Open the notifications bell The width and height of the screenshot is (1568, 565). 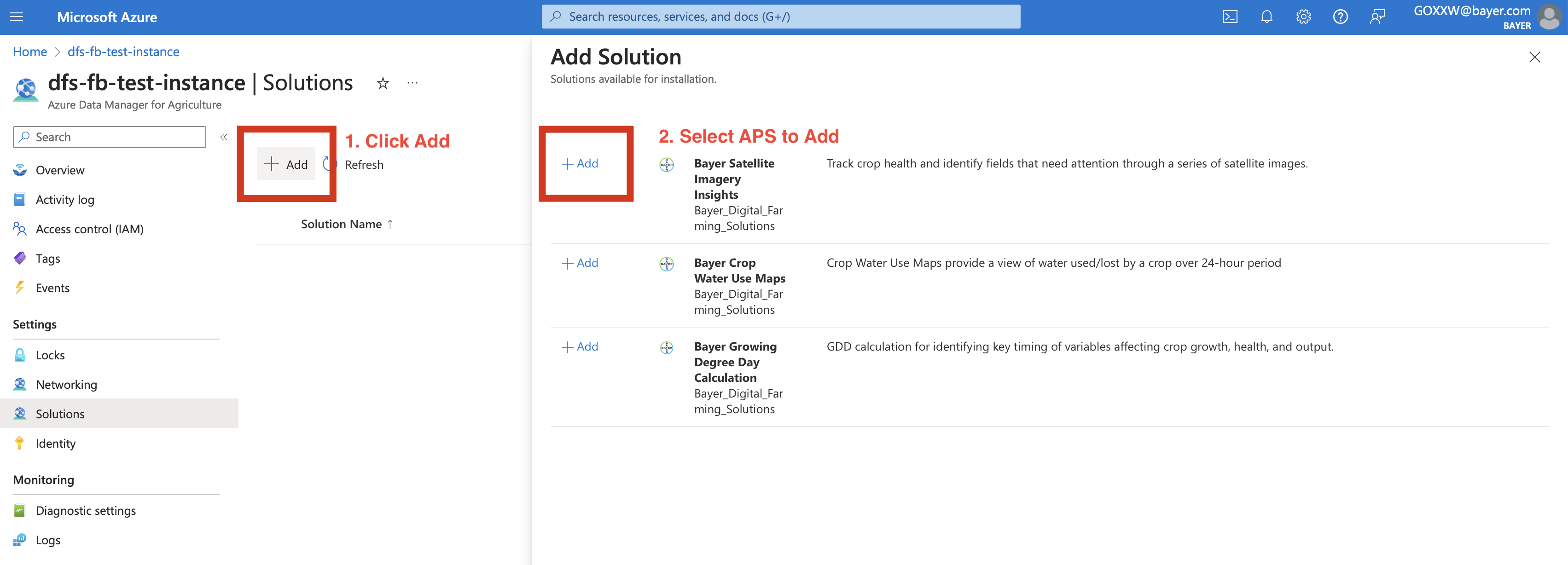[x=1267, y=17]
